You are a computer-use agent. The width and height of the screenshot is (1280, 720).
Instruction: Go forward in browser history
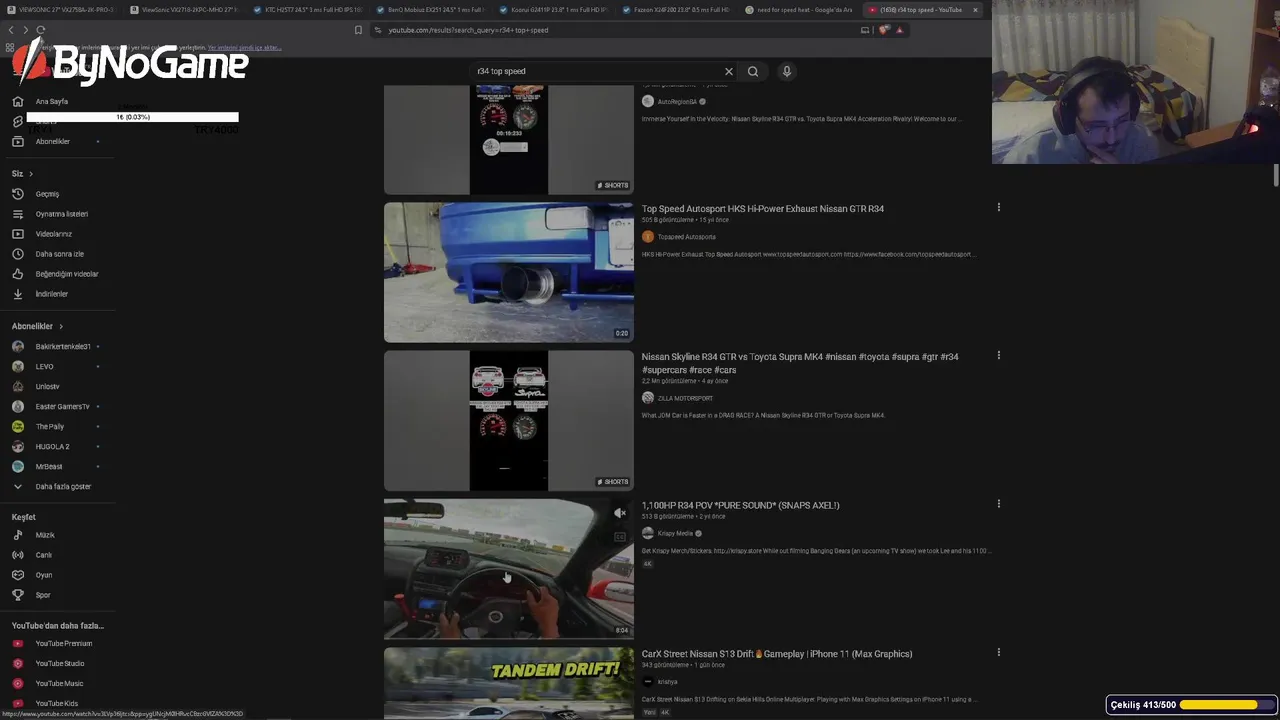tap(25, 30)
